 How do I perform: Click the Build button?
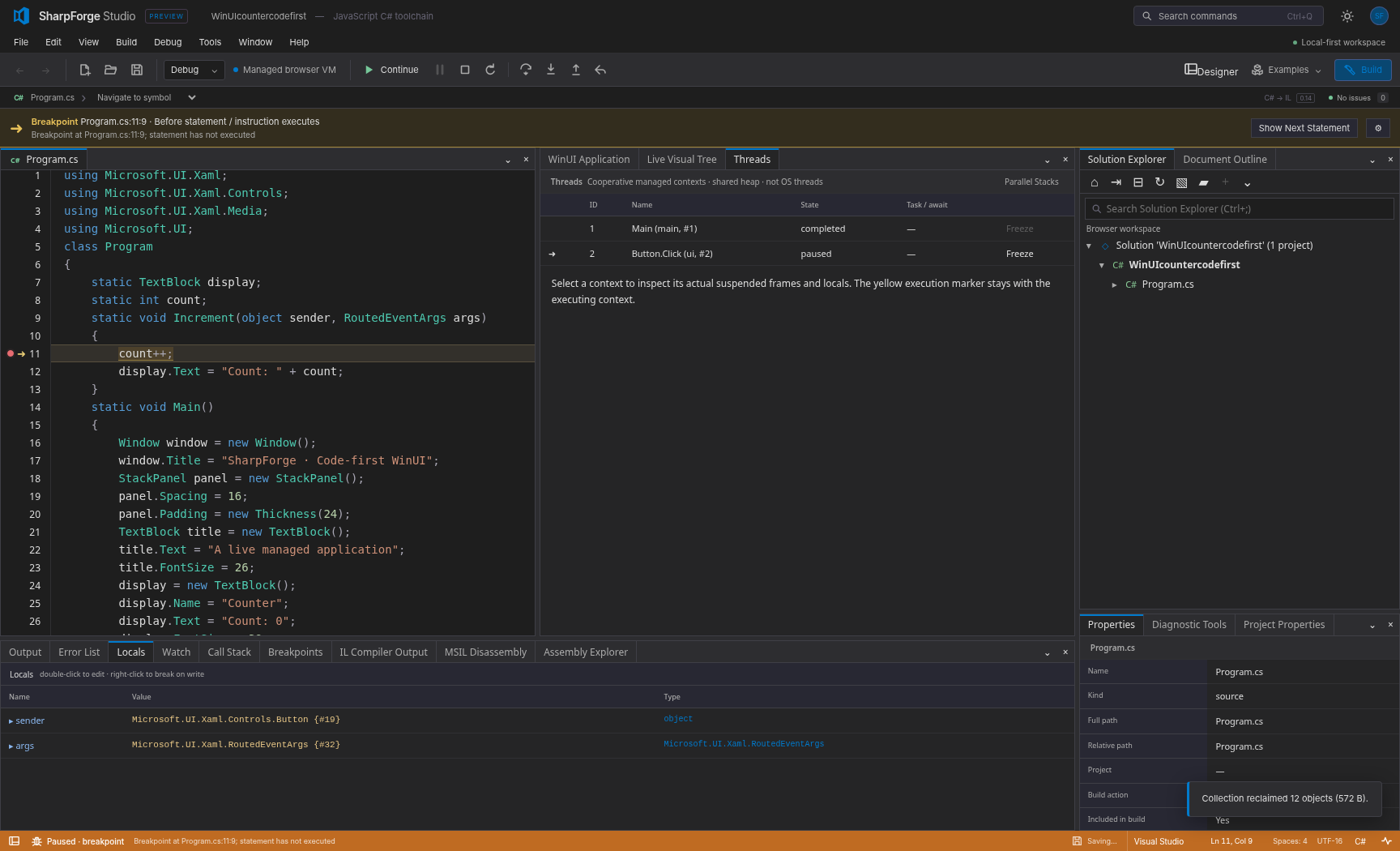point(1363,70)
